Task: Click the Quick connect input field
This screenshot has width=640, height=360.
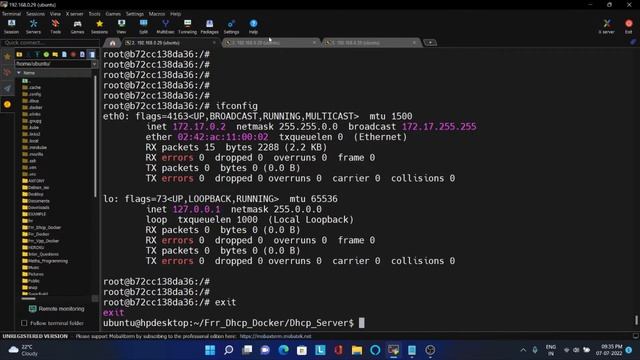Action: pos(50,42)
